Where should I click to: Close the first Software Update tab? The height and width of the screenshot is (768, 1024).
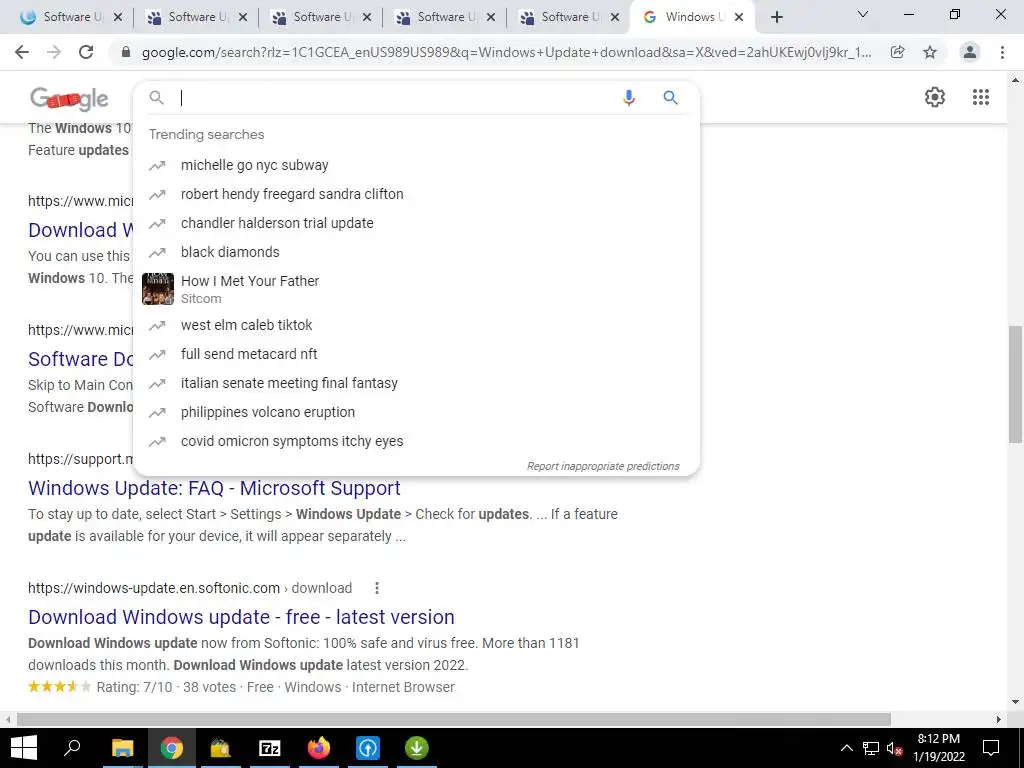pos(118,17)
